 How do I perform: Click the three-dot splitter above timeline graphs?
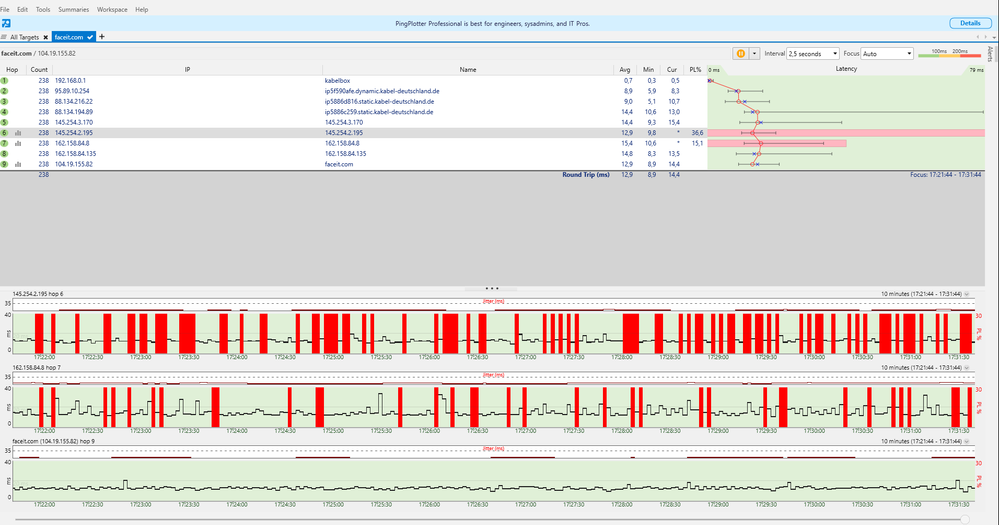491,287
